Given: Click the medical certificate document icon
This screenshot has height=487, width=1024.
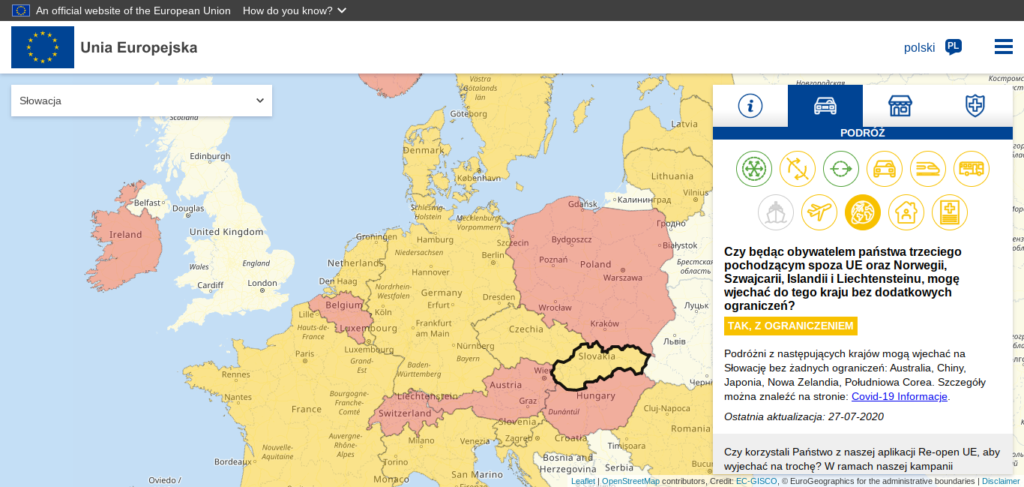Looking at the screenshot, I should point(949,212).
